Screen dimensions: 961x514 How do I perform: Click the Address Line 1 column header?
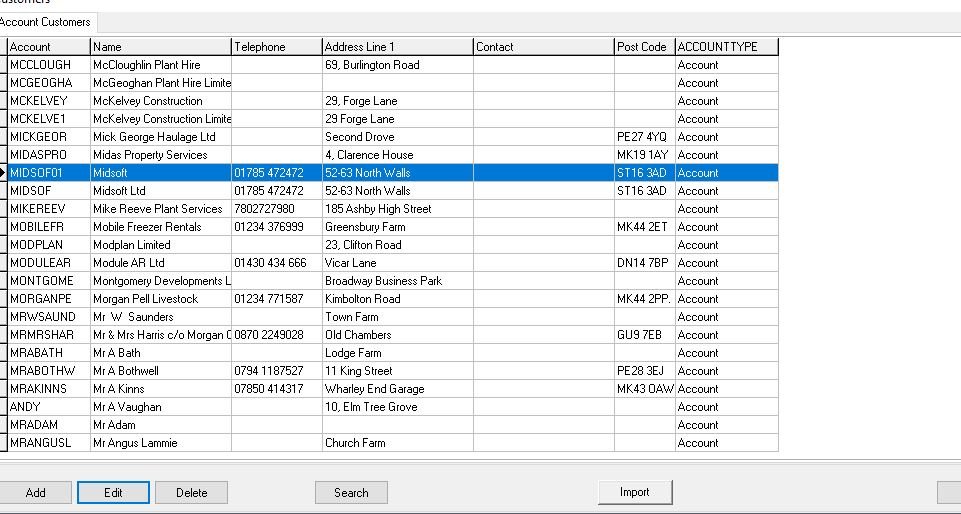click(398, 47)
